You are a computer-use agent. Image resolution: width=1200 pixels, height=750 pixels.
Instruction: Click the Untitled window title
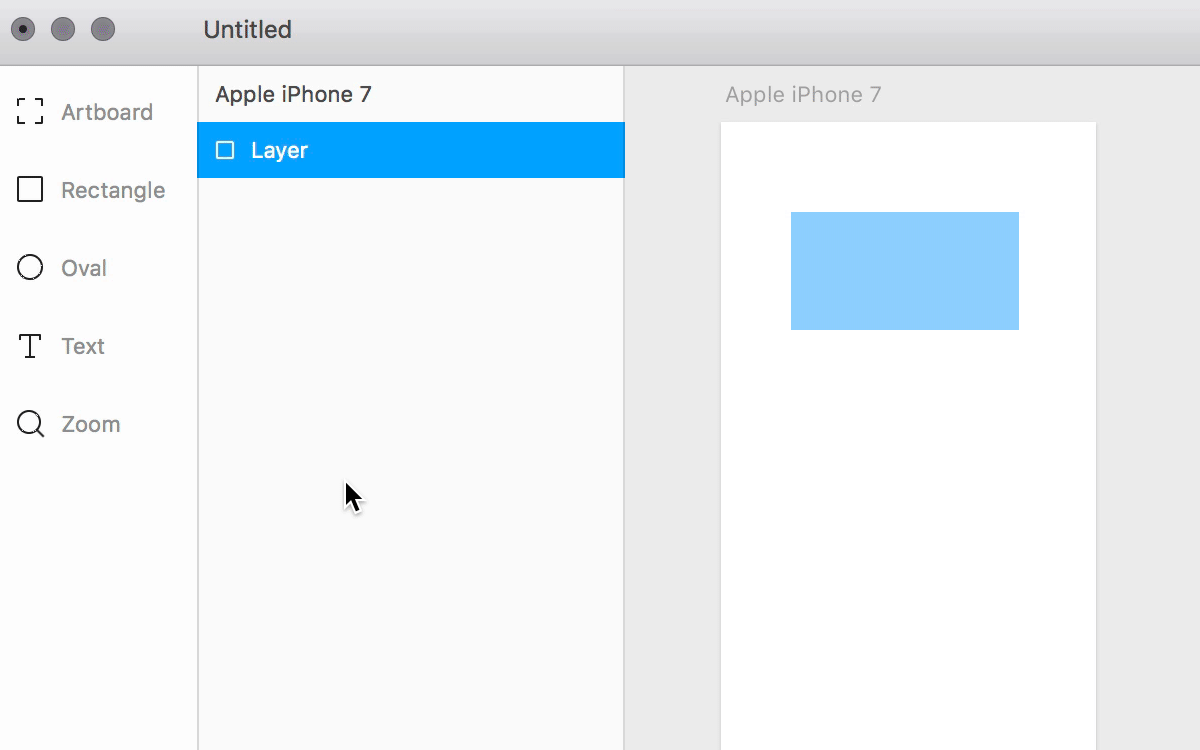(x=248, y=30)
